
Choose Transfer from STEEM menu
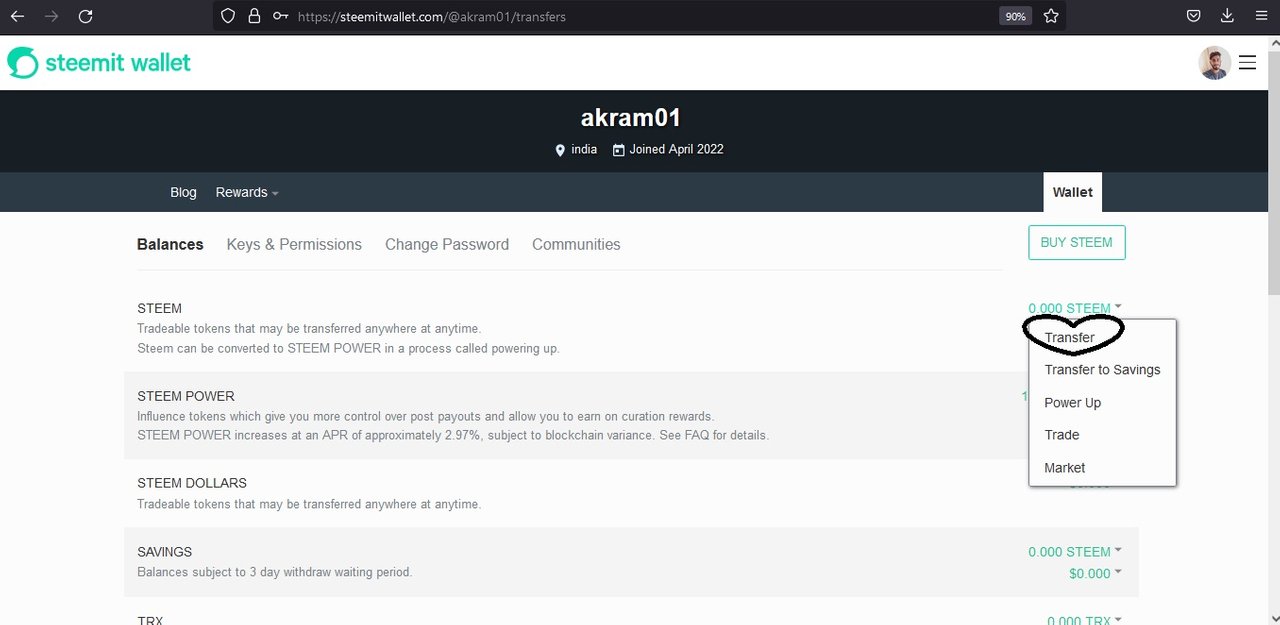pos(1069,338)
